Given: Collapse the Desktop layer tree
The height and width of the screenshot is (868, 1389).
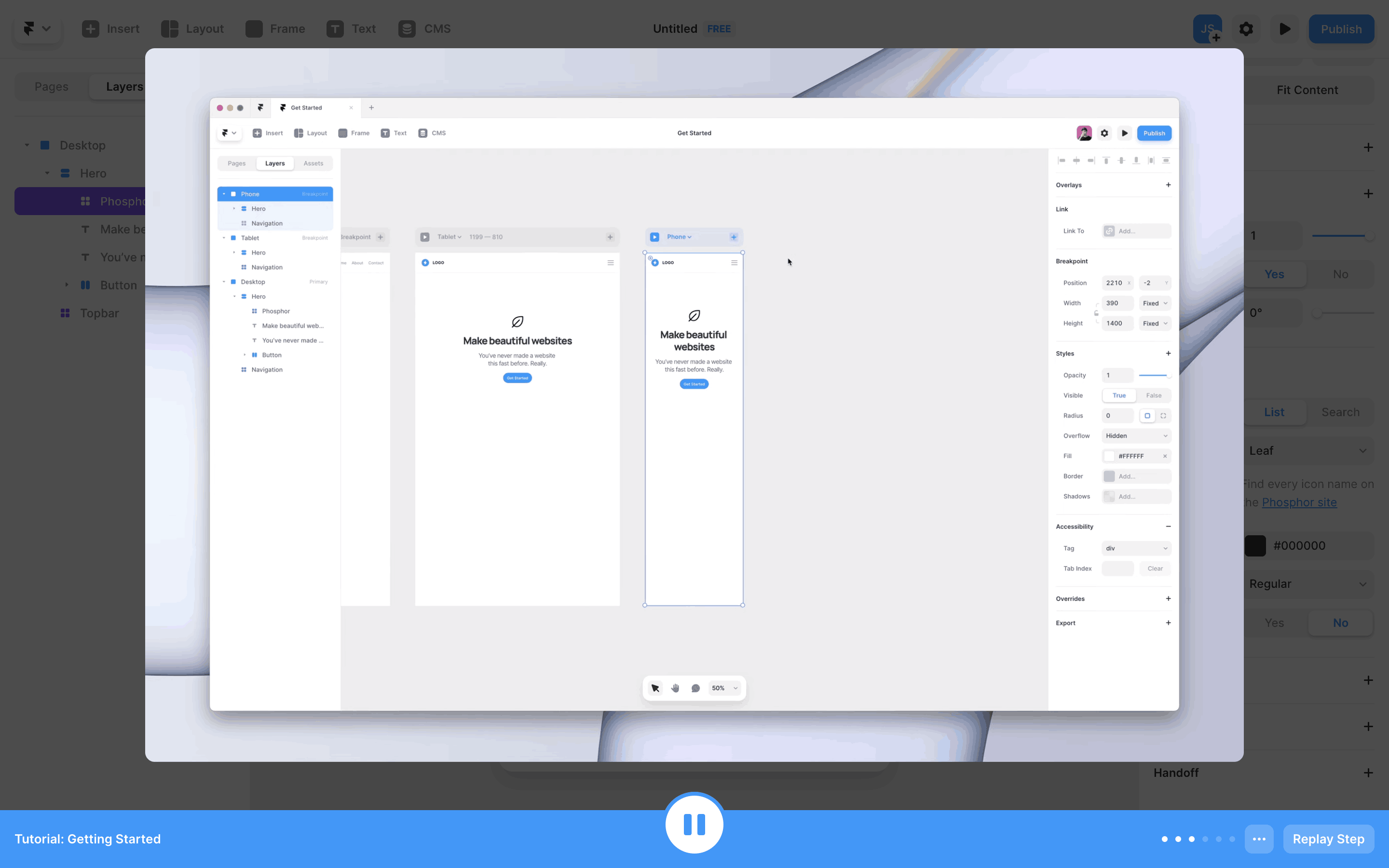Looking at the screenshot, I should pos(27,145).
